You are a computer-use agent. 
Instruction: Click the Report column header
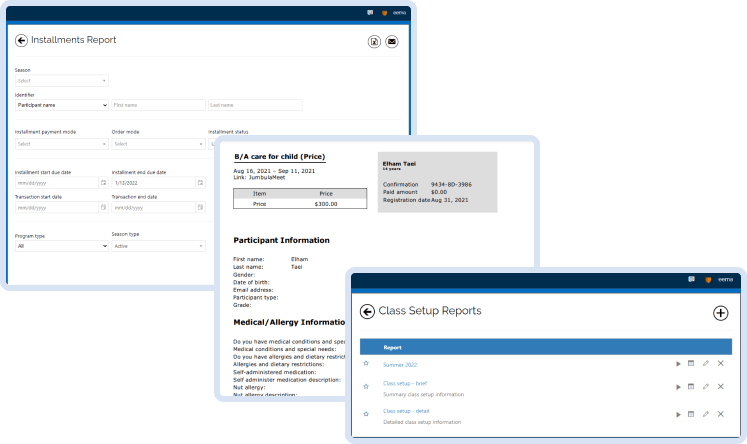(392, 348)
